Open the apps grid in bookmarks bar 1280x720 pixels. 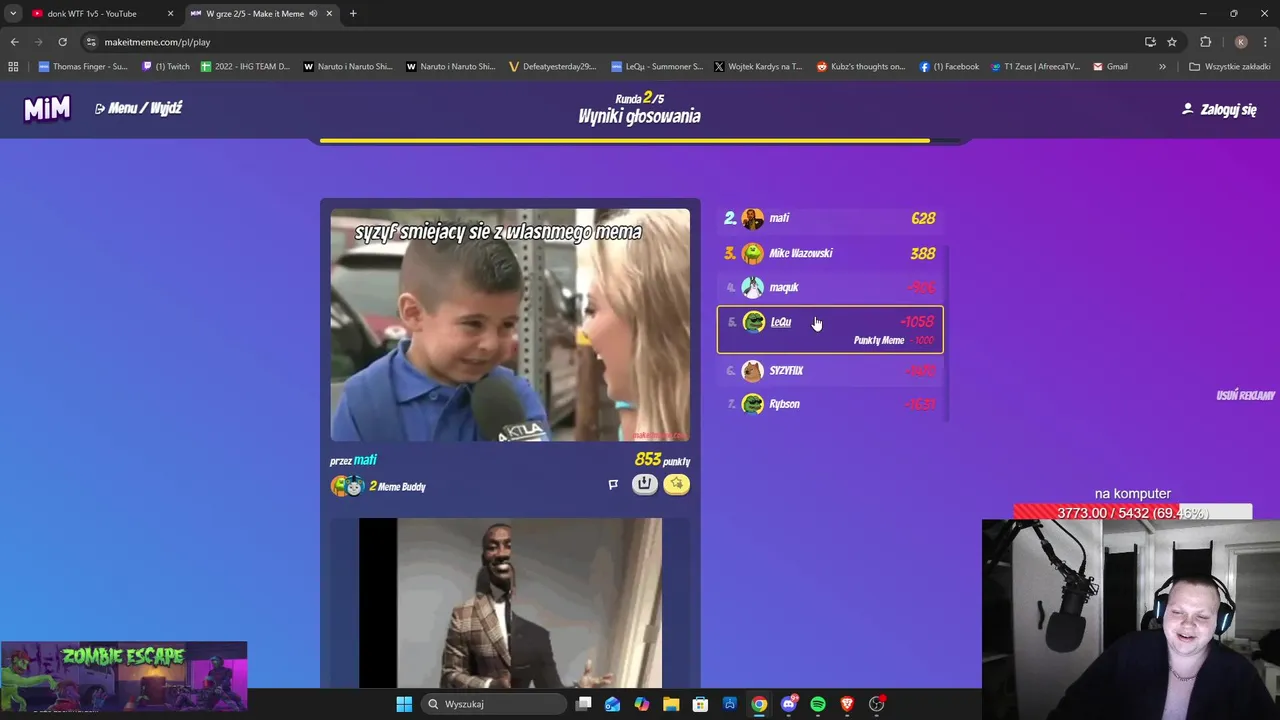point(13,67)
